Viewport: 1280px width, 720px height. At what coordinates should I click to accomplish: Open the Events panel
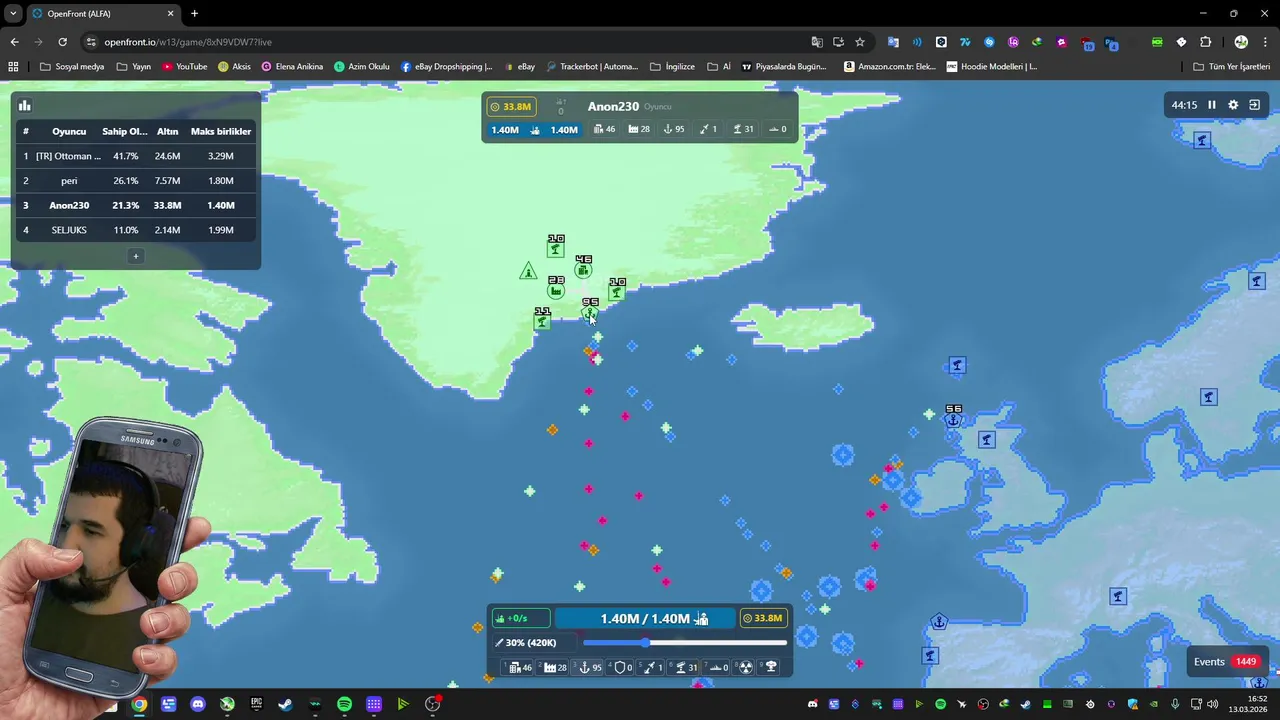(x=1226, y=661)
